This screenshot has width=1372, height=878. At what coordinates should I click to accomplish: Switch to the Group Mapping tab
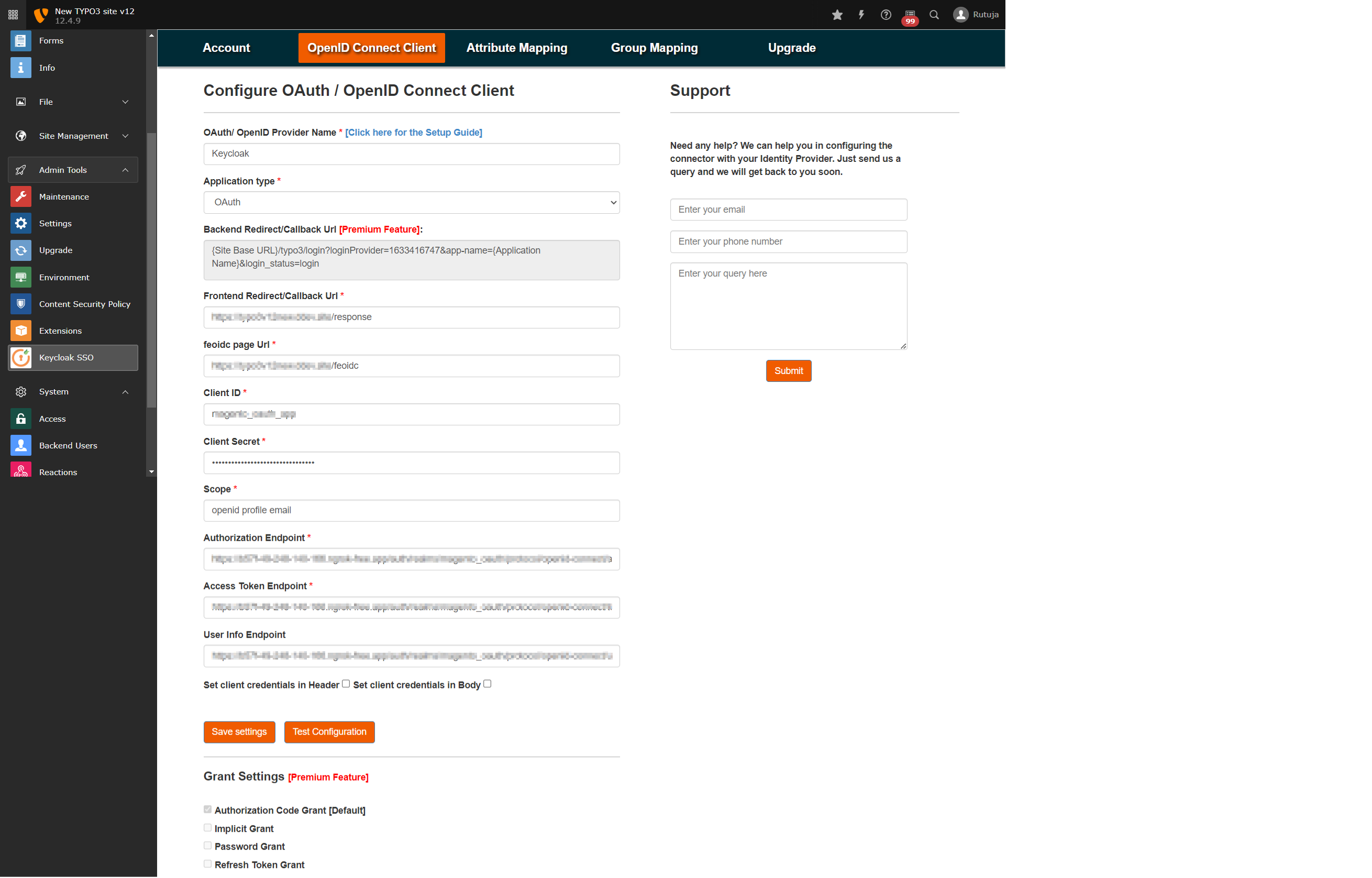point(654,48)
